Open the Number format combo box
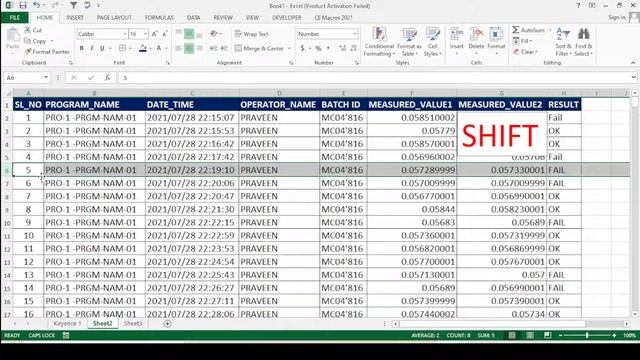The width and height of the screenshot is (640, 360). tap(327, 34)
